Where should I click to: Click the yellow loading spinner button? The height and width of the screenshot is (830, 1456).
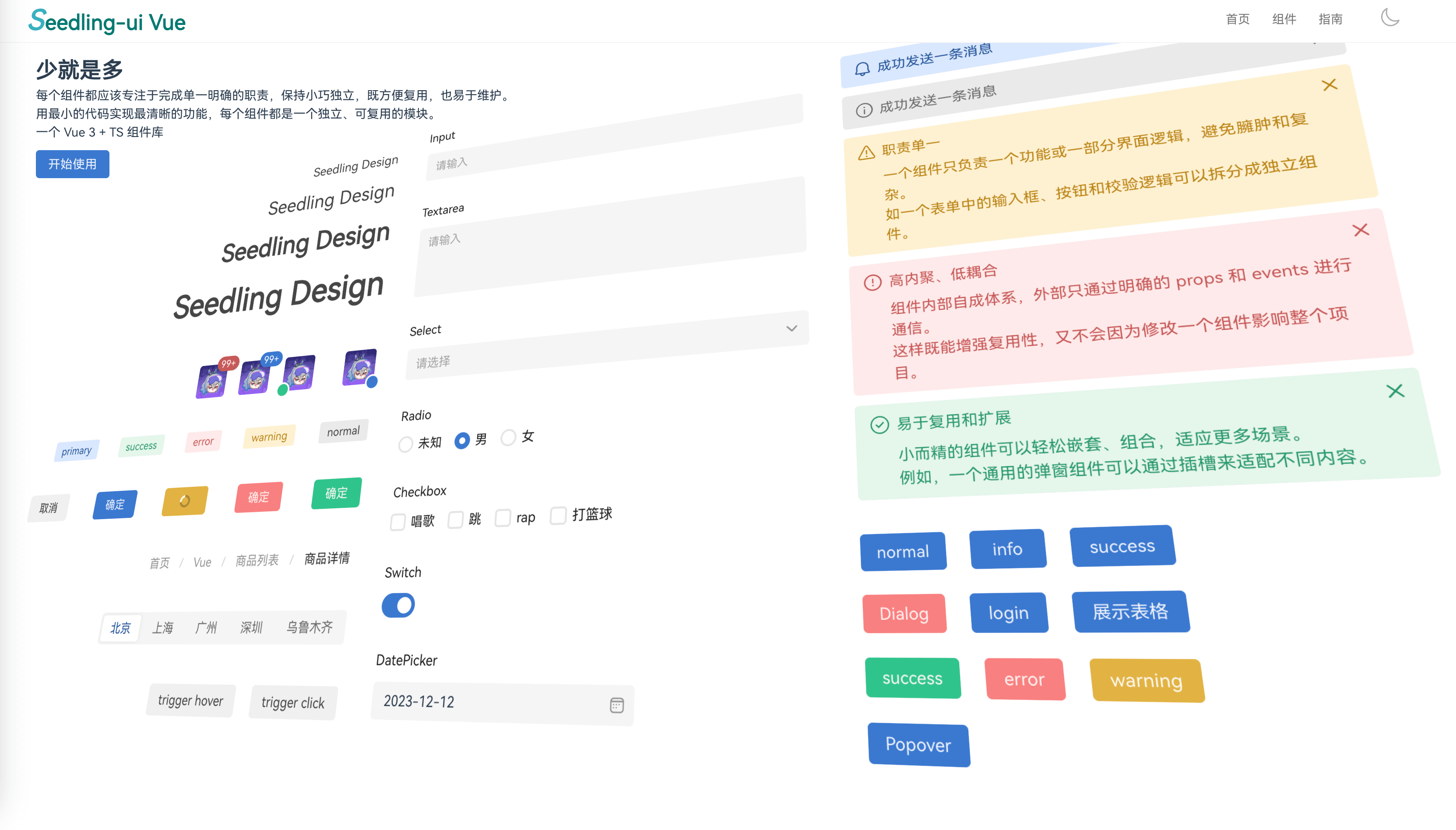click(185, 501)
